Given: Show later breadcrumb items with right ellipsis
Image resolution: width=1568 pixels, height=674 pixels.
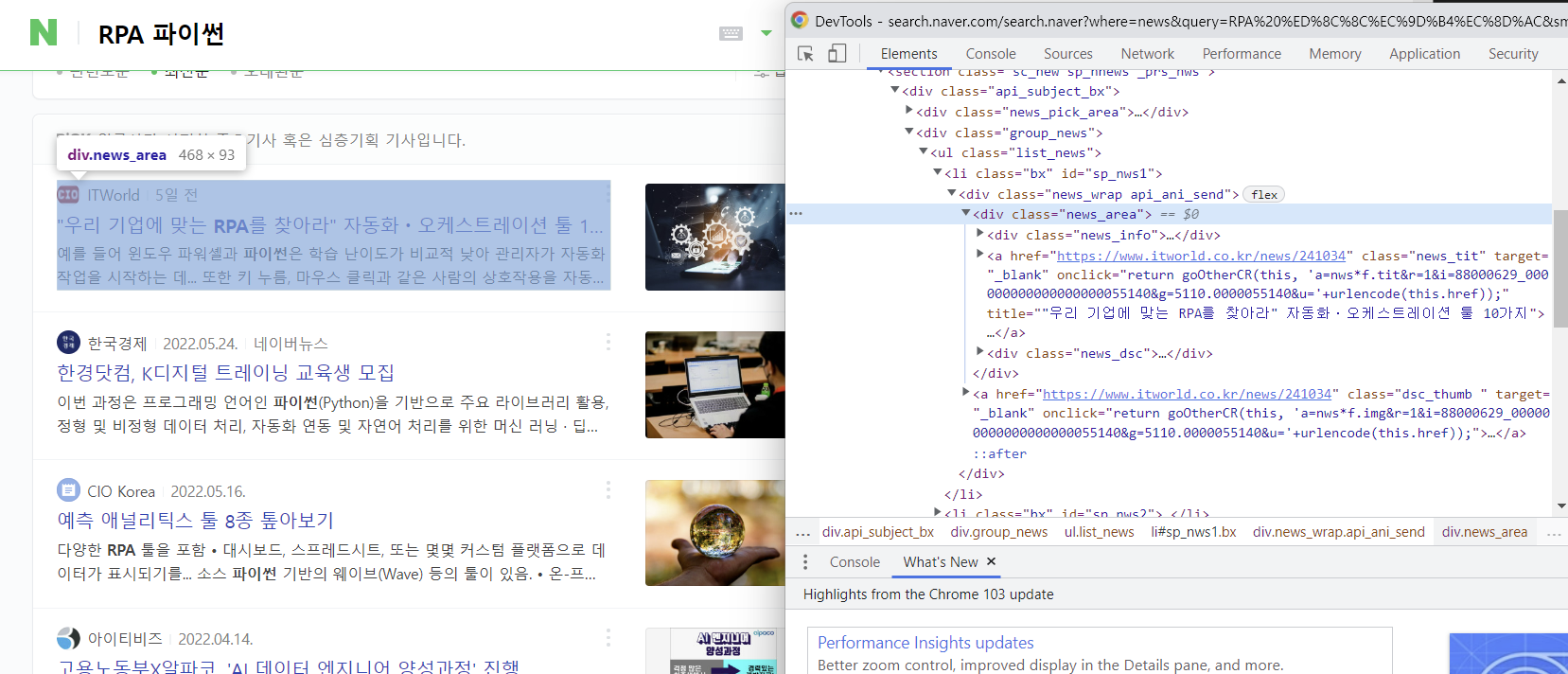Looking at the screenshot, I should [1553, 533].
